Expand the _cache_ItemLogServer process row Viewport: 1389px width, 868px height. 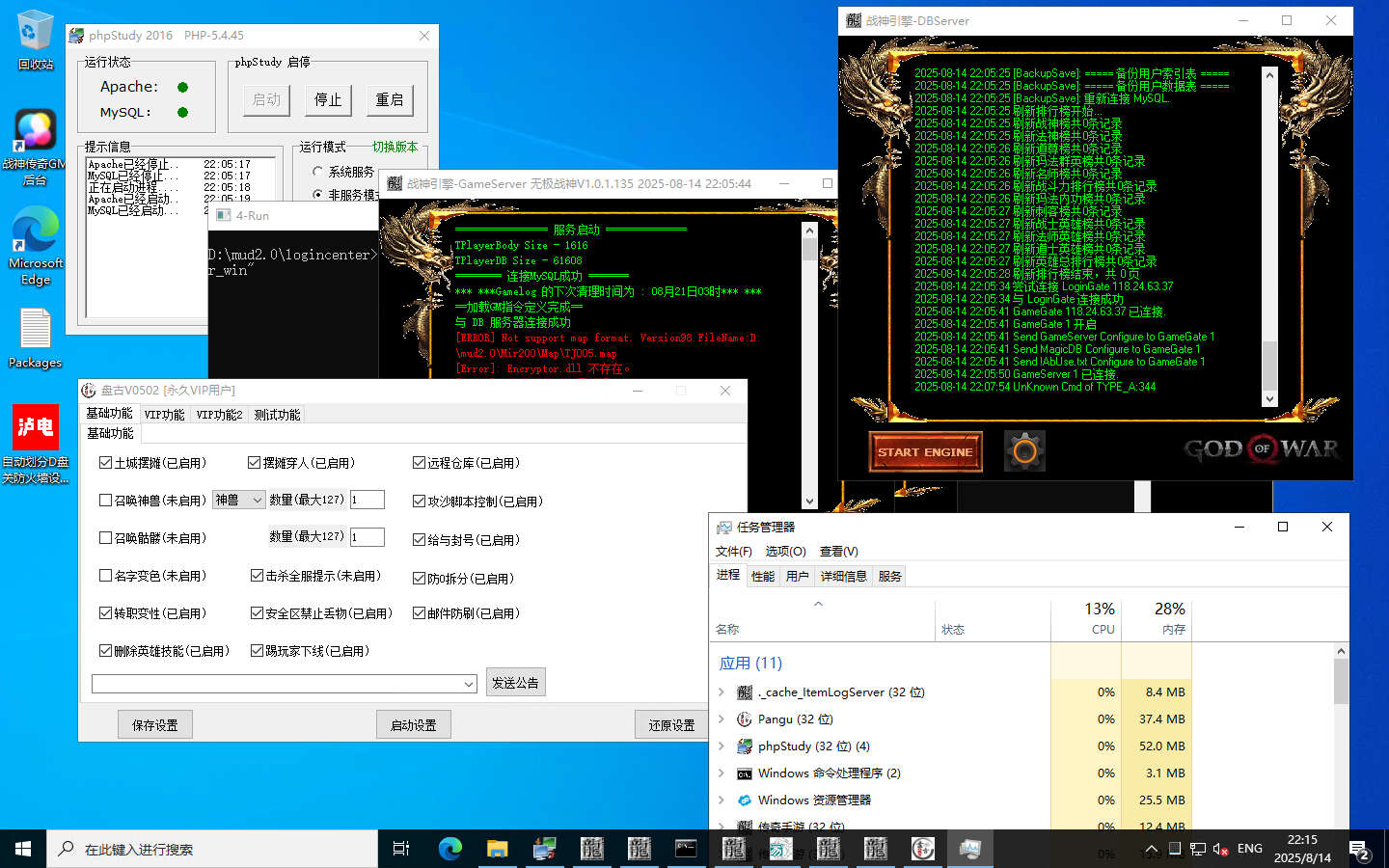click(722, 692)
